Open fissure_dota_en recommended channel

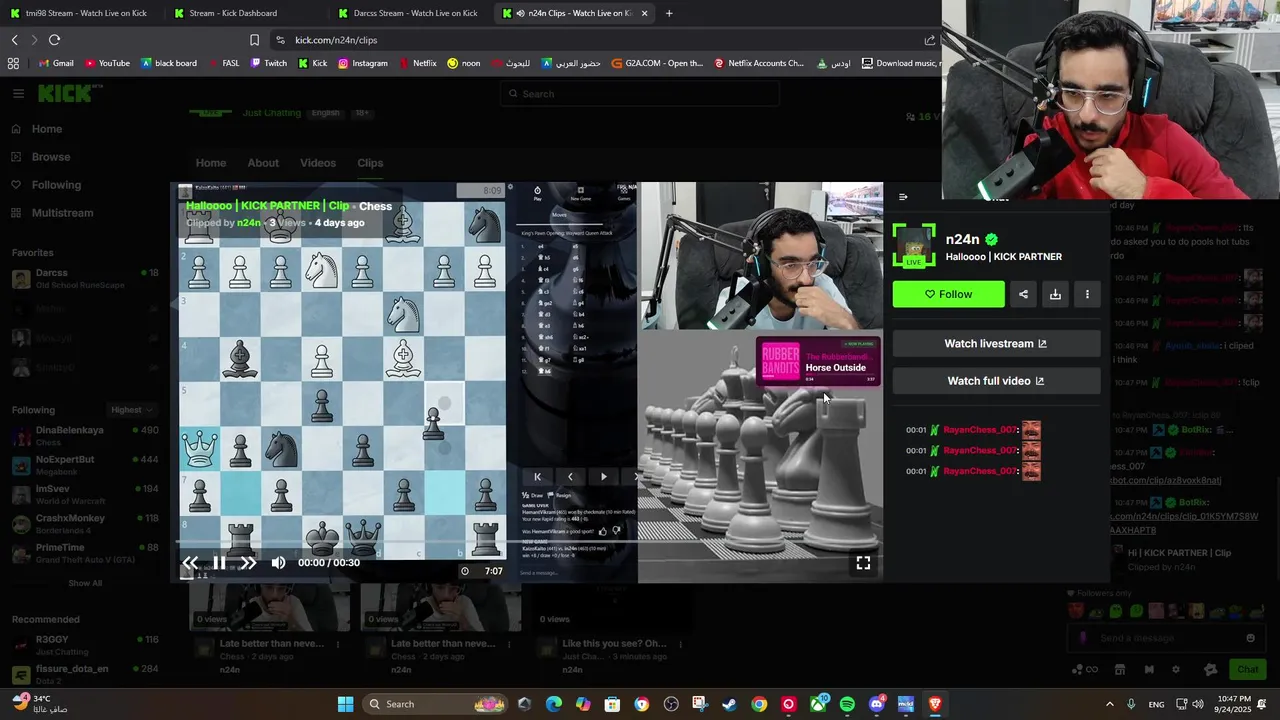[x=85, y=674]
